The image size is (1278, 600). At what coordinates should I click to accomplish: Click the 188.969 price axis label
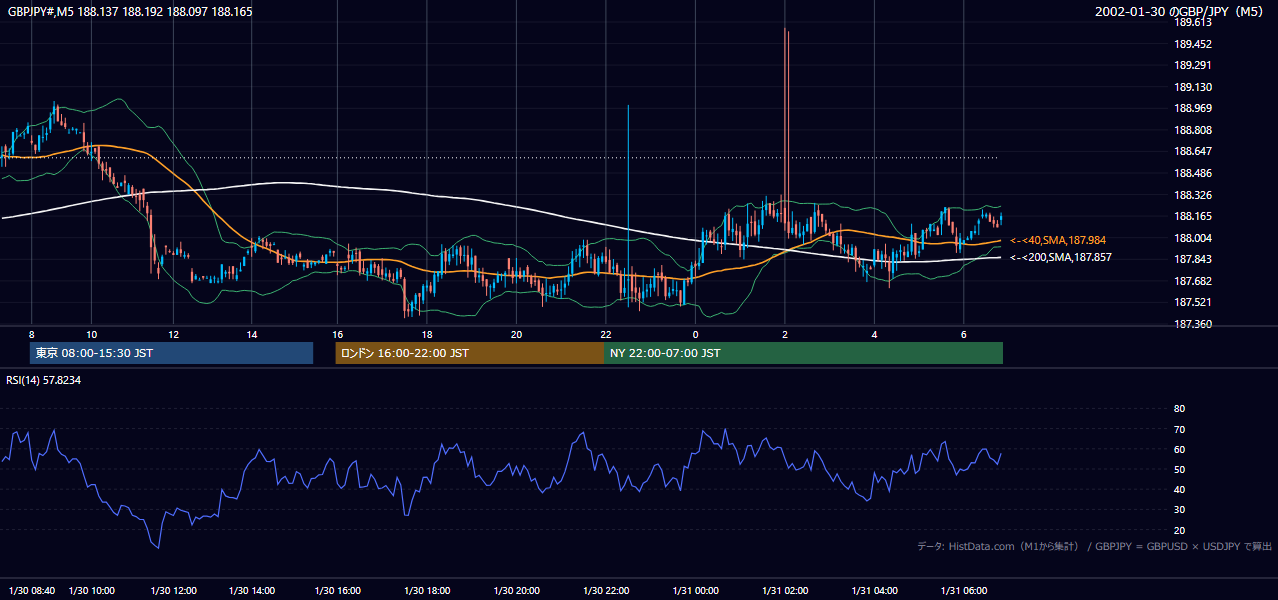tap(1193, 108)
